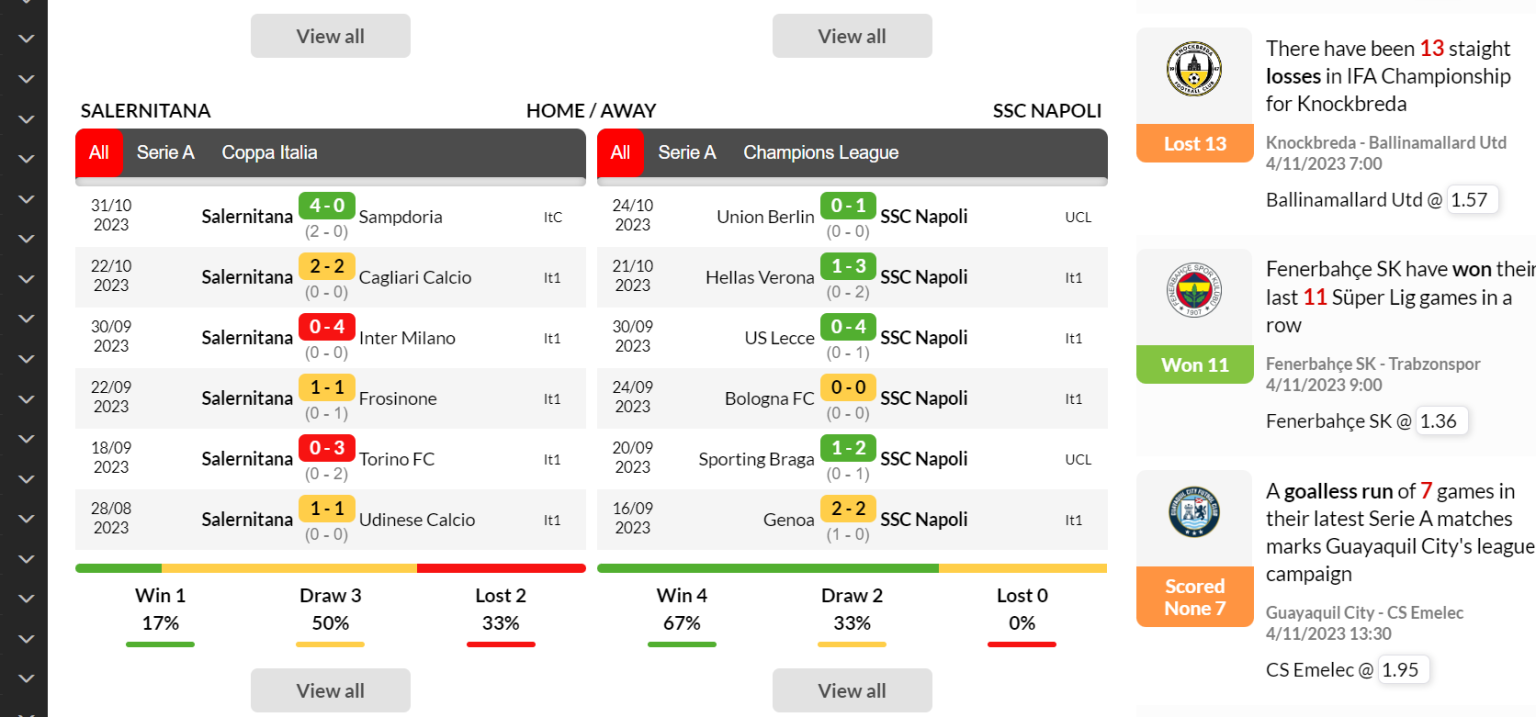Click the top-left 'View all' button

[330, 35]
